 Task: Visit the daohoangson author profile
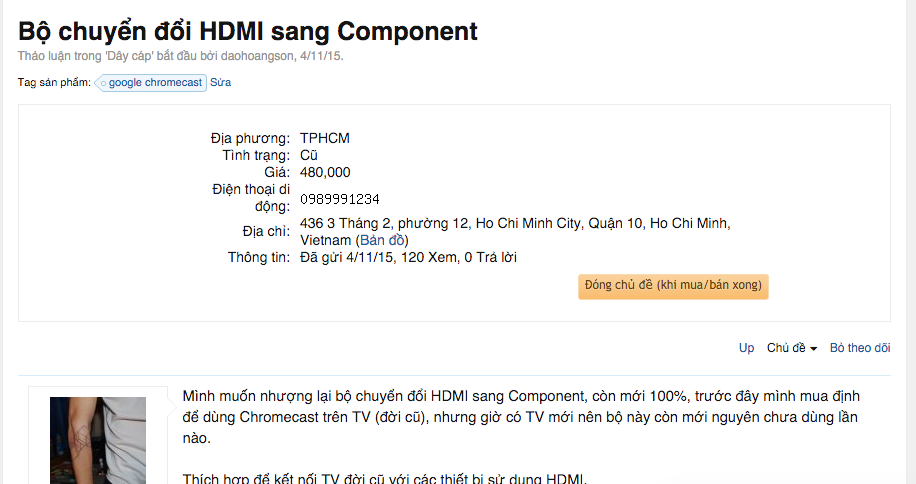pos(257,56)
